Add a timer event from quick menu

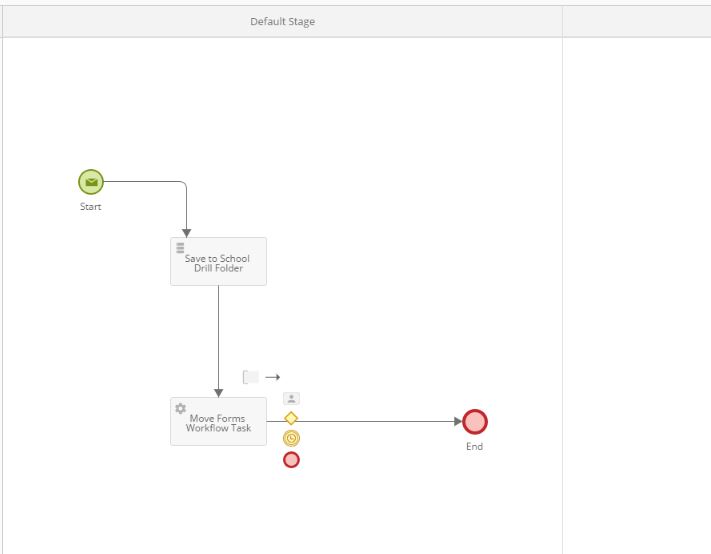(x=291, y=438)
